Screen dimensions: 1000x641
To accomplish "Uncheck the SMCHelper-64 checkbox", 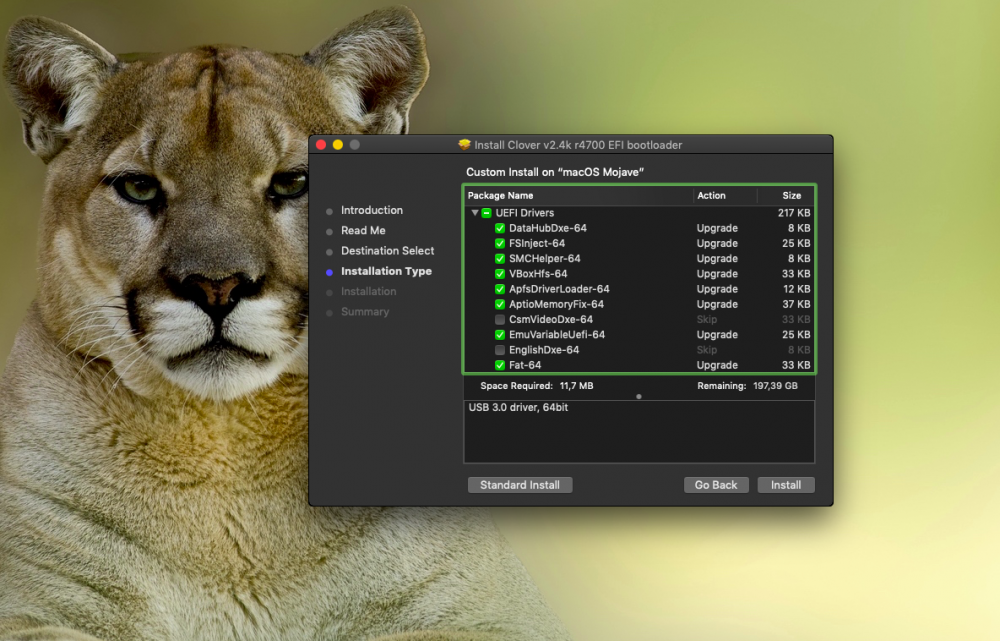I will 500,259.
